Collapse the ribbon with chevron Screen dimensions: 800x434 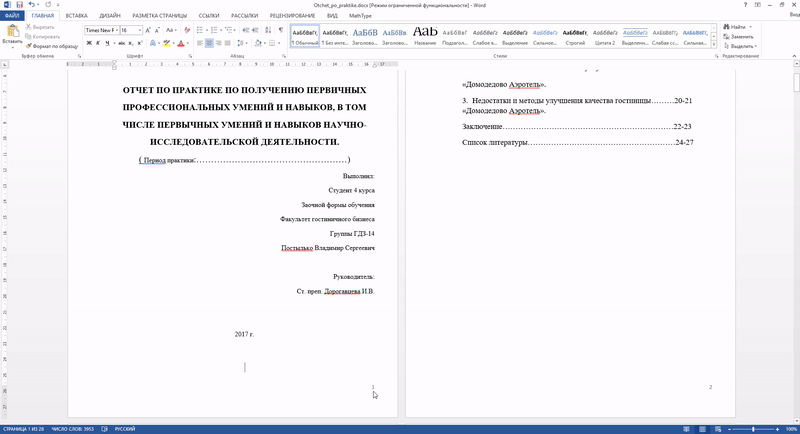point(794,56)
